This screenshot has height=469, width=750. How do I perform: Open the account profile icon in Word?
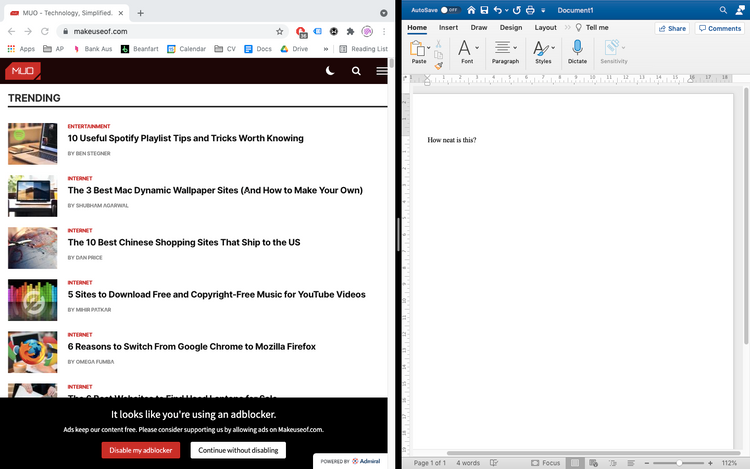click(740, 10)
